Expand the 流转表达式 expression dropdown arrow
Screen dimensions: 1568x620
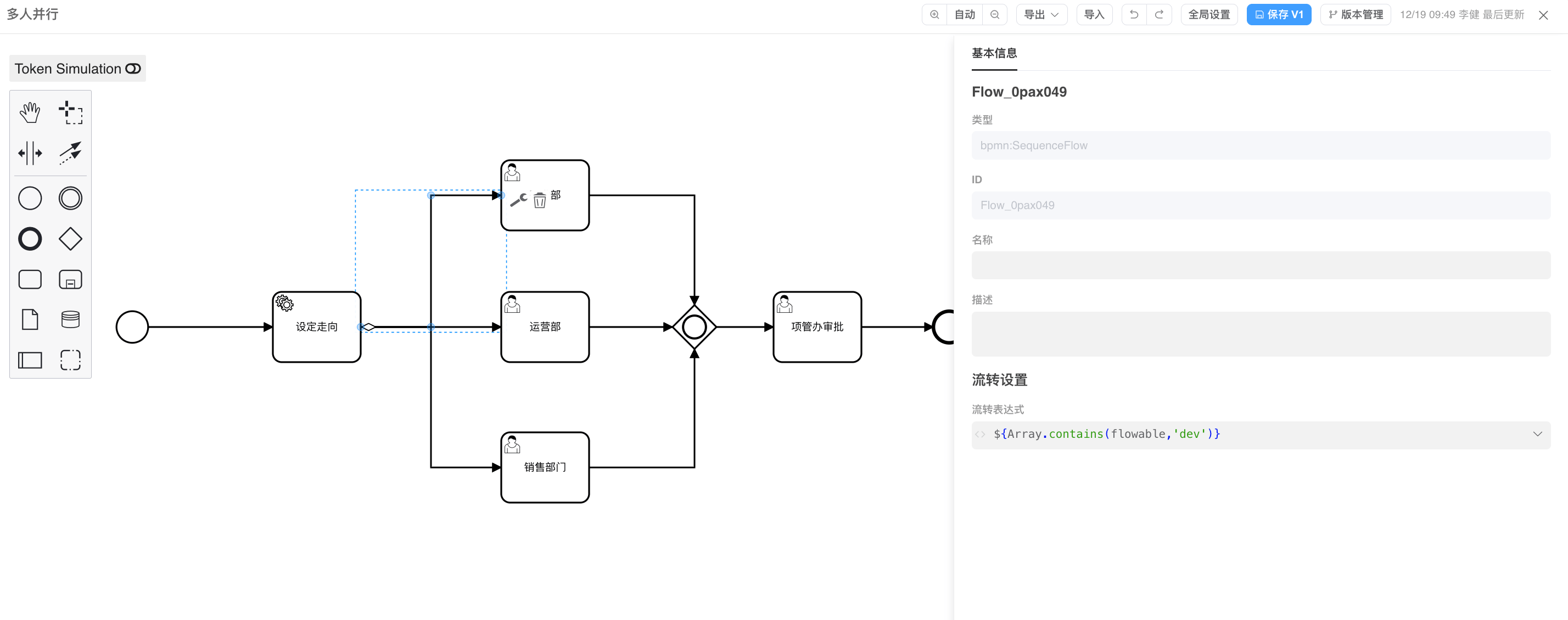(1537, 435)
